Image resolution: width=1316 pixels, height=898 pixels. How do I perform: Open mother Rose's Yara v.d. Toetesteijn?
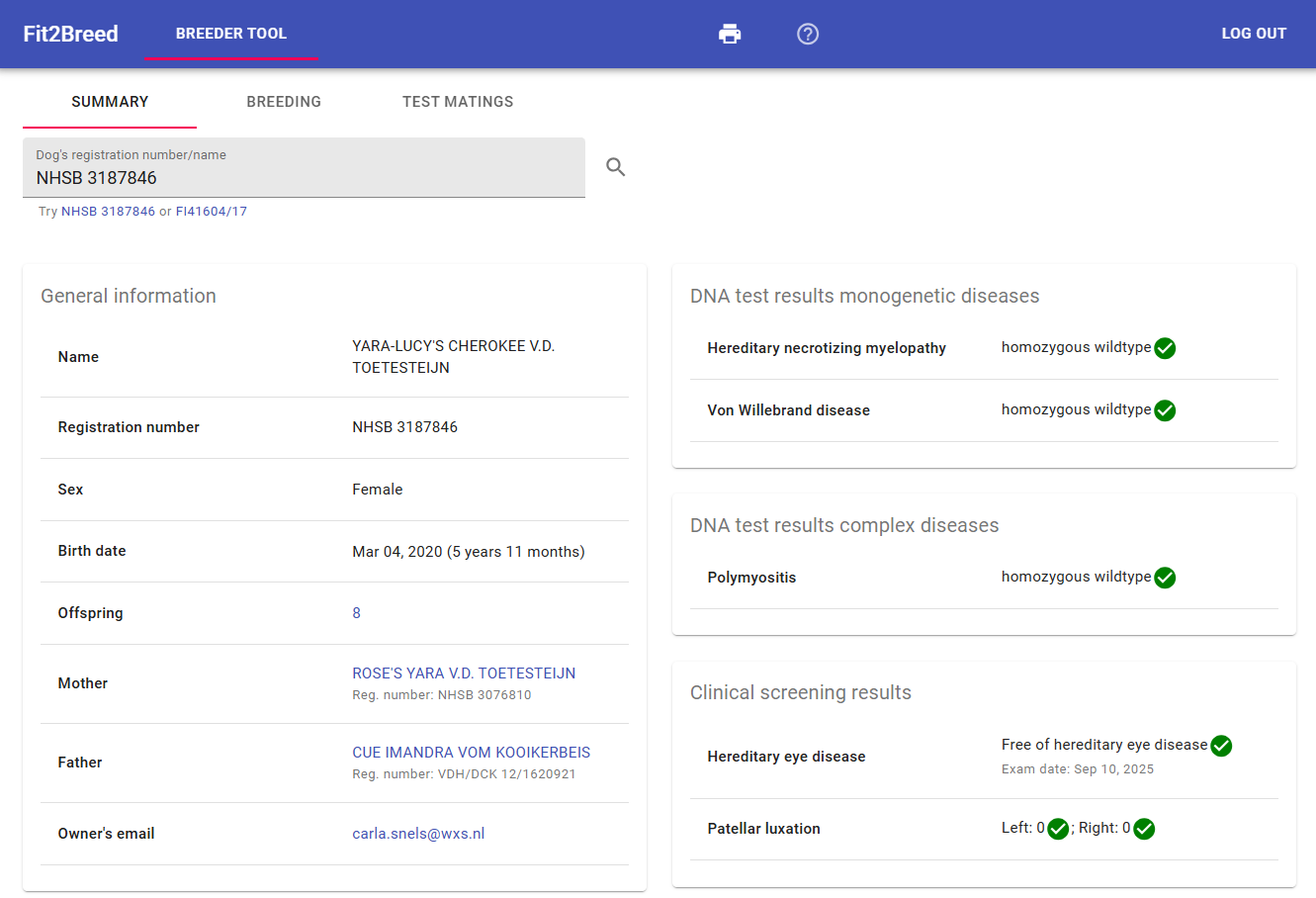point(464,673)
